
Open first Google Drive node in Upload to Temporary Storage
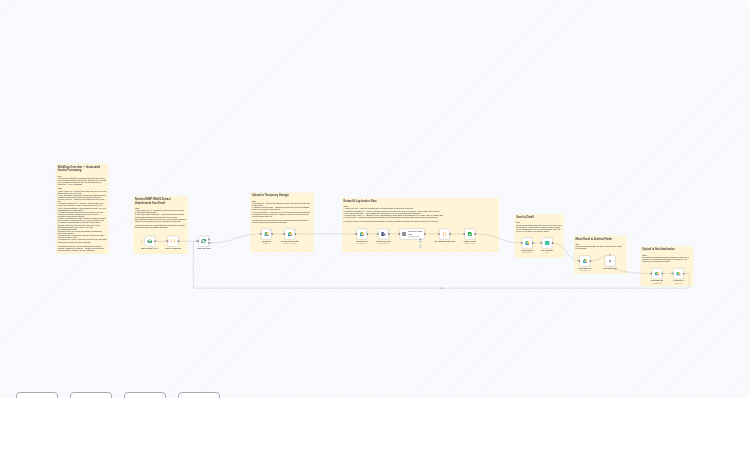(267, 234)
